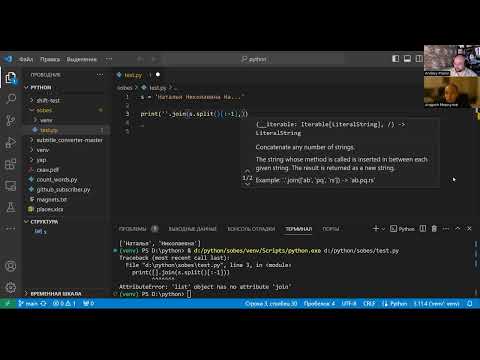Show additional activity bar views (three dots)
480x360 pixels.
coord(11,228)
